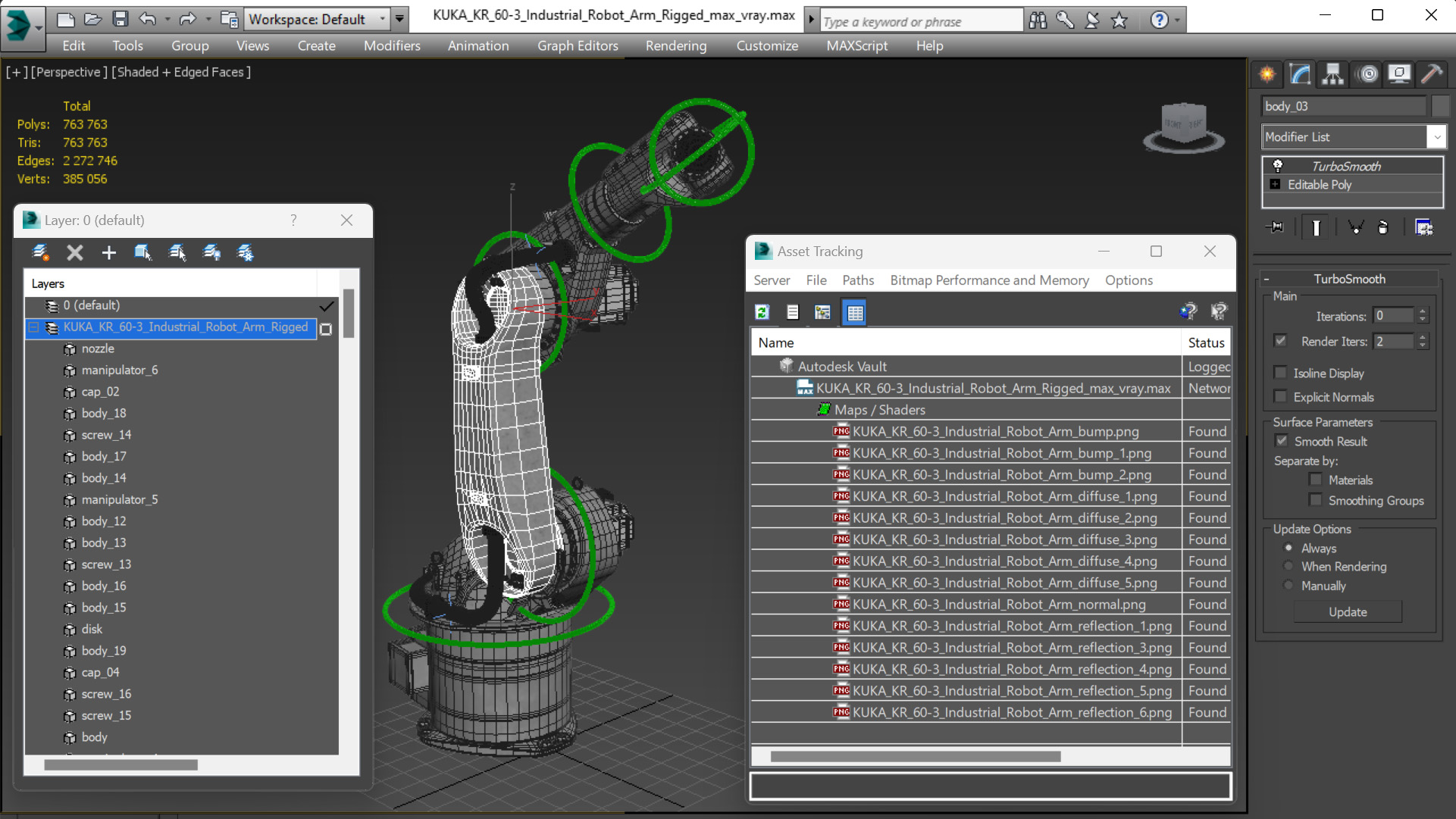This screenshot has height=819, width=1456.
Task: Open the Utilities hammer panel tab
Action: tap(1432, 74)
